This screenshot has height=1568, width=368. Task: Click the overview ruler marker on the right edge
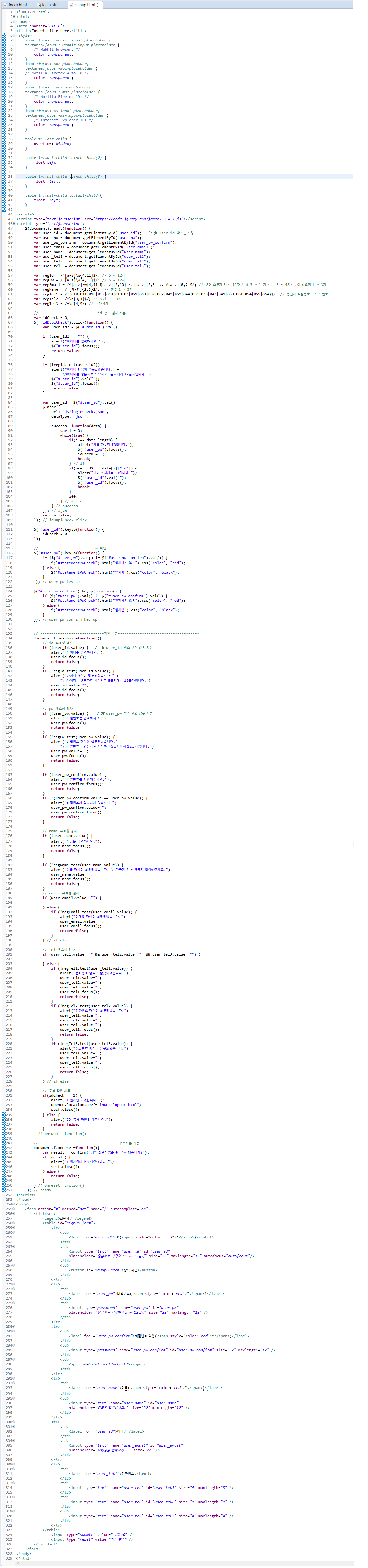(x=354, y=845)
